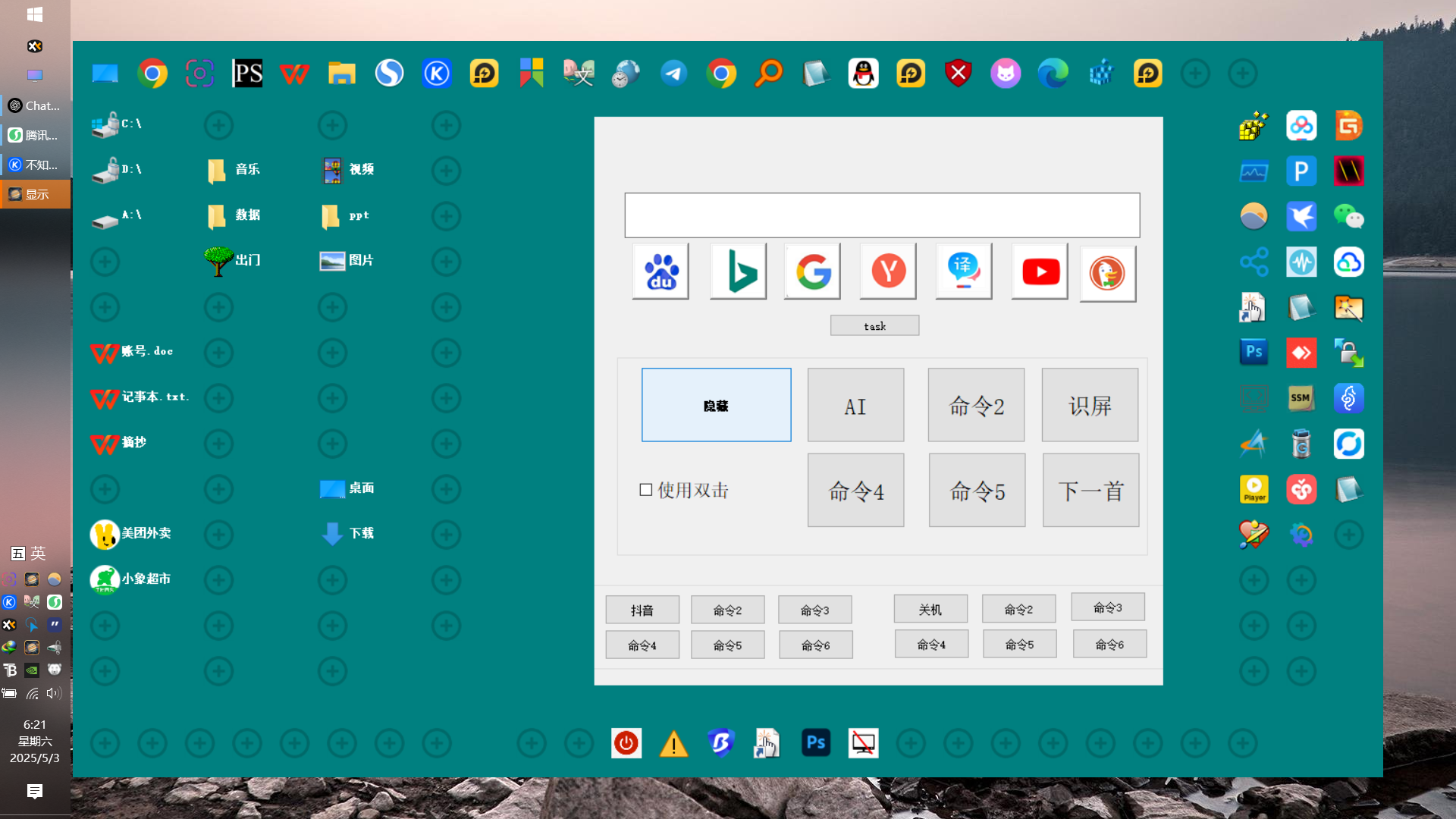Click the red power icon at bottom
Viewport: 1456px width, 819px height.
click(626, 743)
